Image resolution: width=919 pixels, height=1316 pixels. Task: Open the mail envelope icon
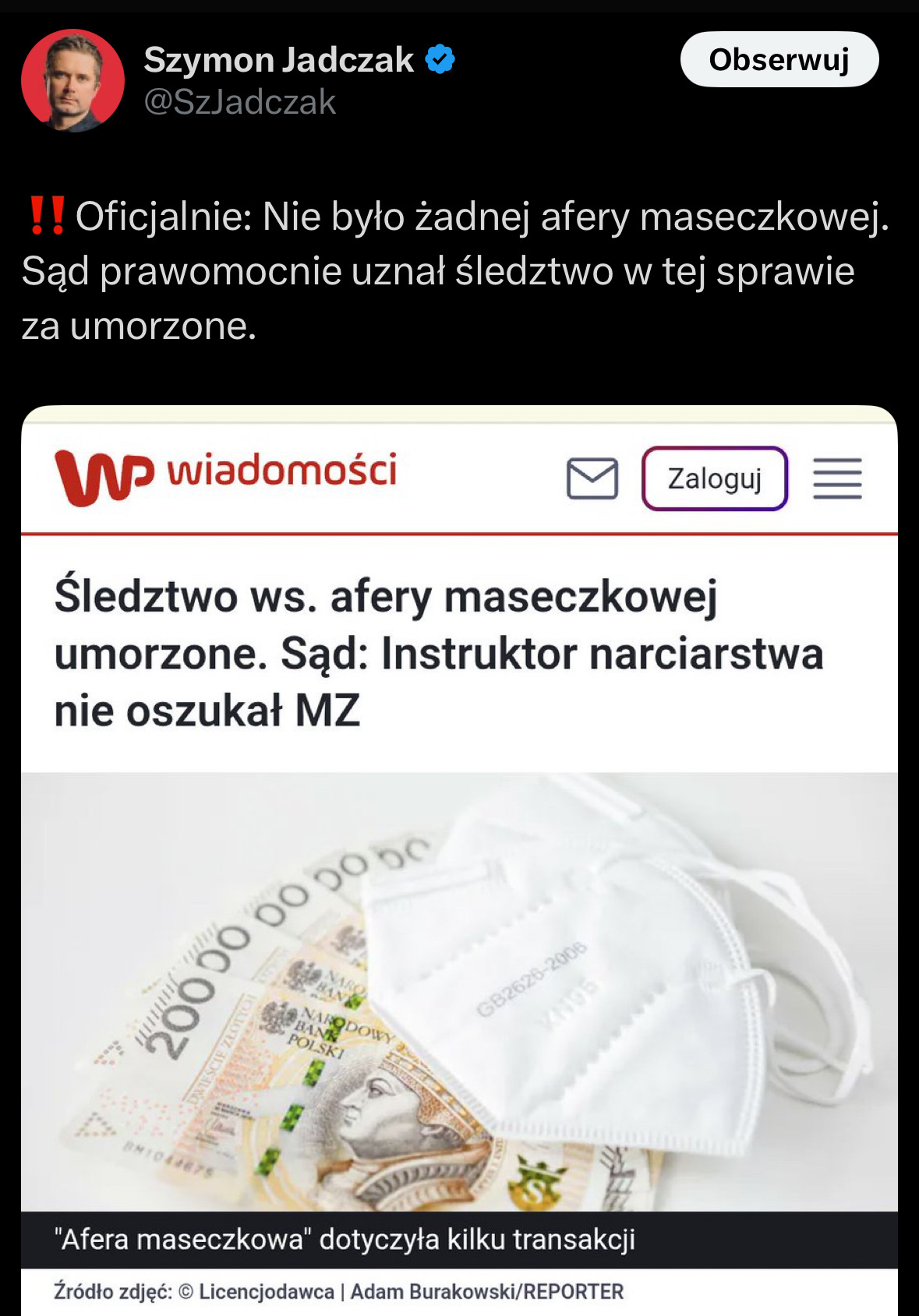pyautogui.click(x=592, y=478)
